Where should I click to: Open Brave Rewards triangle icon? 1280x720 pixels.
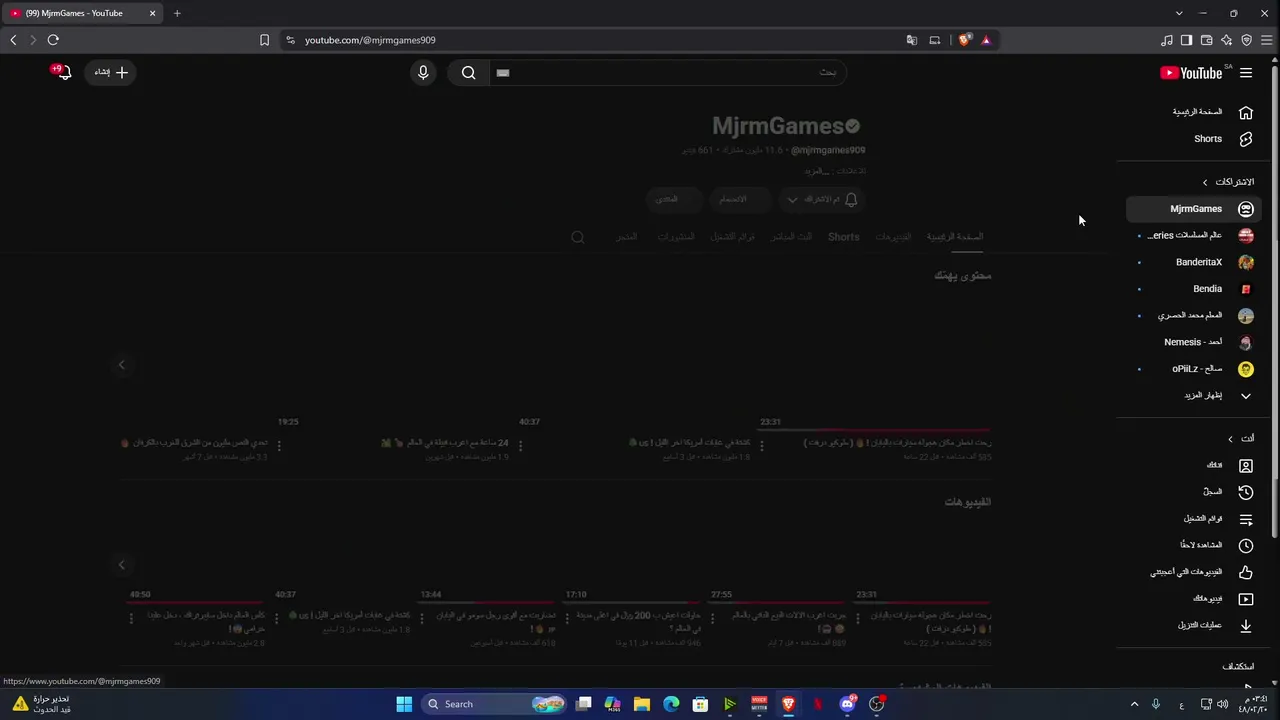986,40
